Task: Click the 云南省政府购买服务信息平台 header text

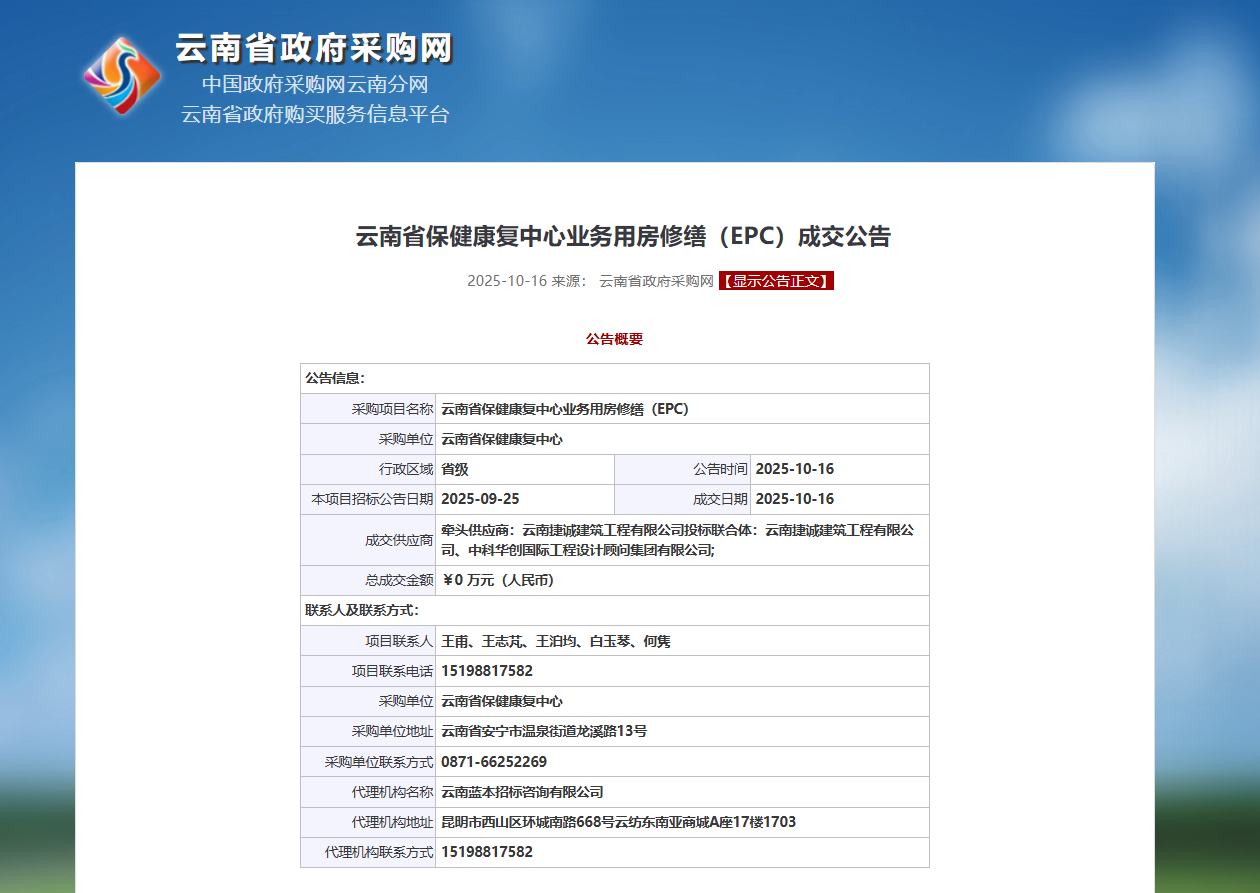Action: click(x=315, y=114)
